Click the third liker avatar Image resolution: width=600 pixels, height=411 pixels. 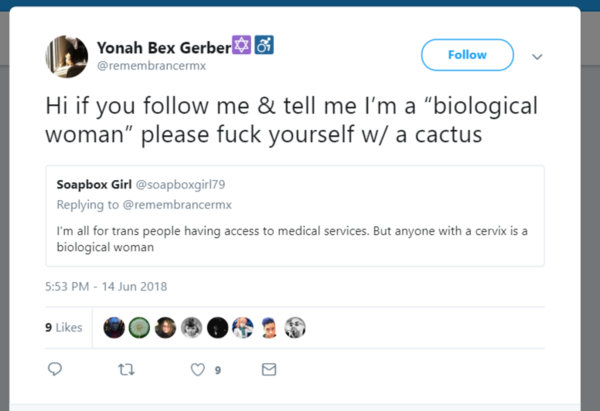(165, 327)
